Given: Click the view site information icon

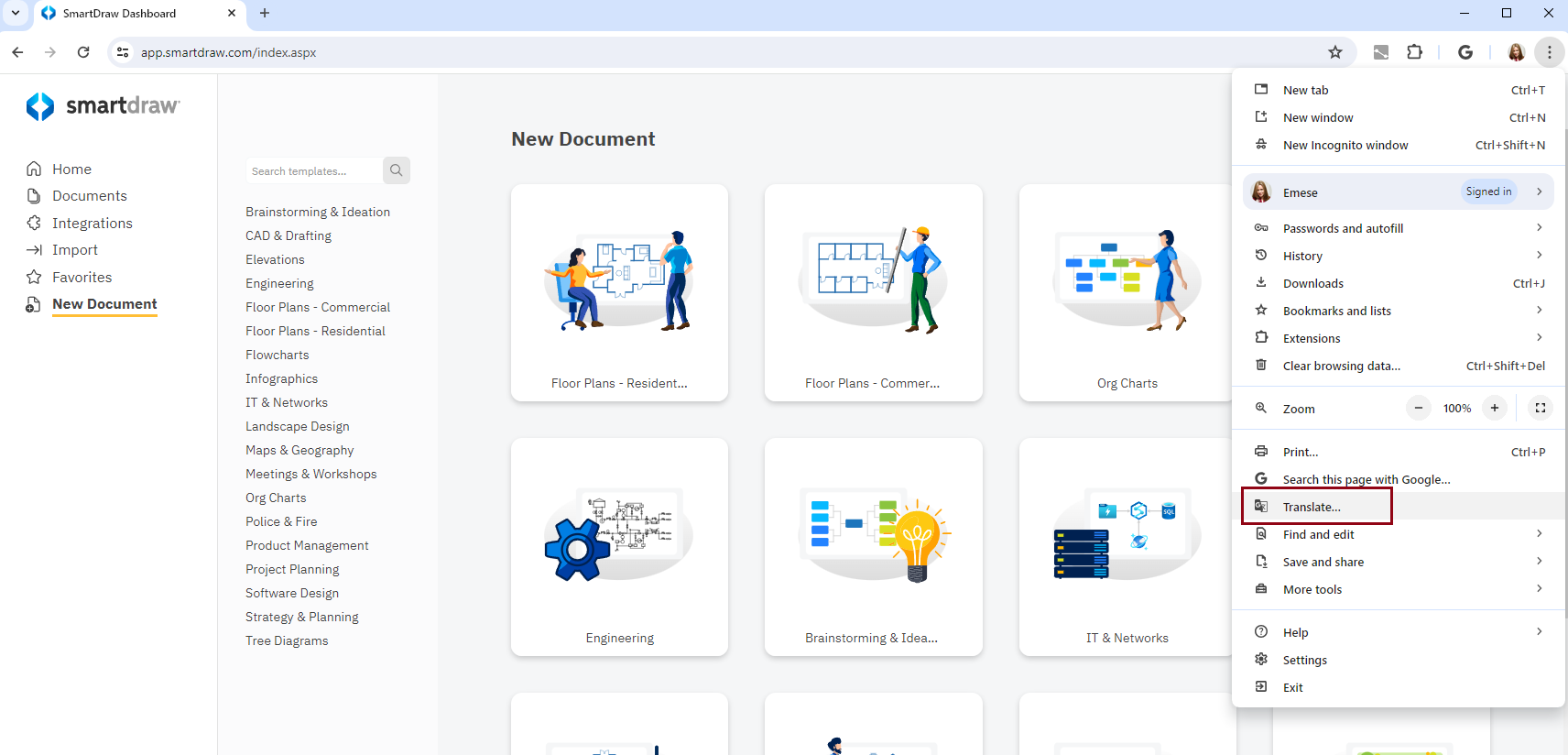Looking at the screenshot, I should (x=123, y=52).
